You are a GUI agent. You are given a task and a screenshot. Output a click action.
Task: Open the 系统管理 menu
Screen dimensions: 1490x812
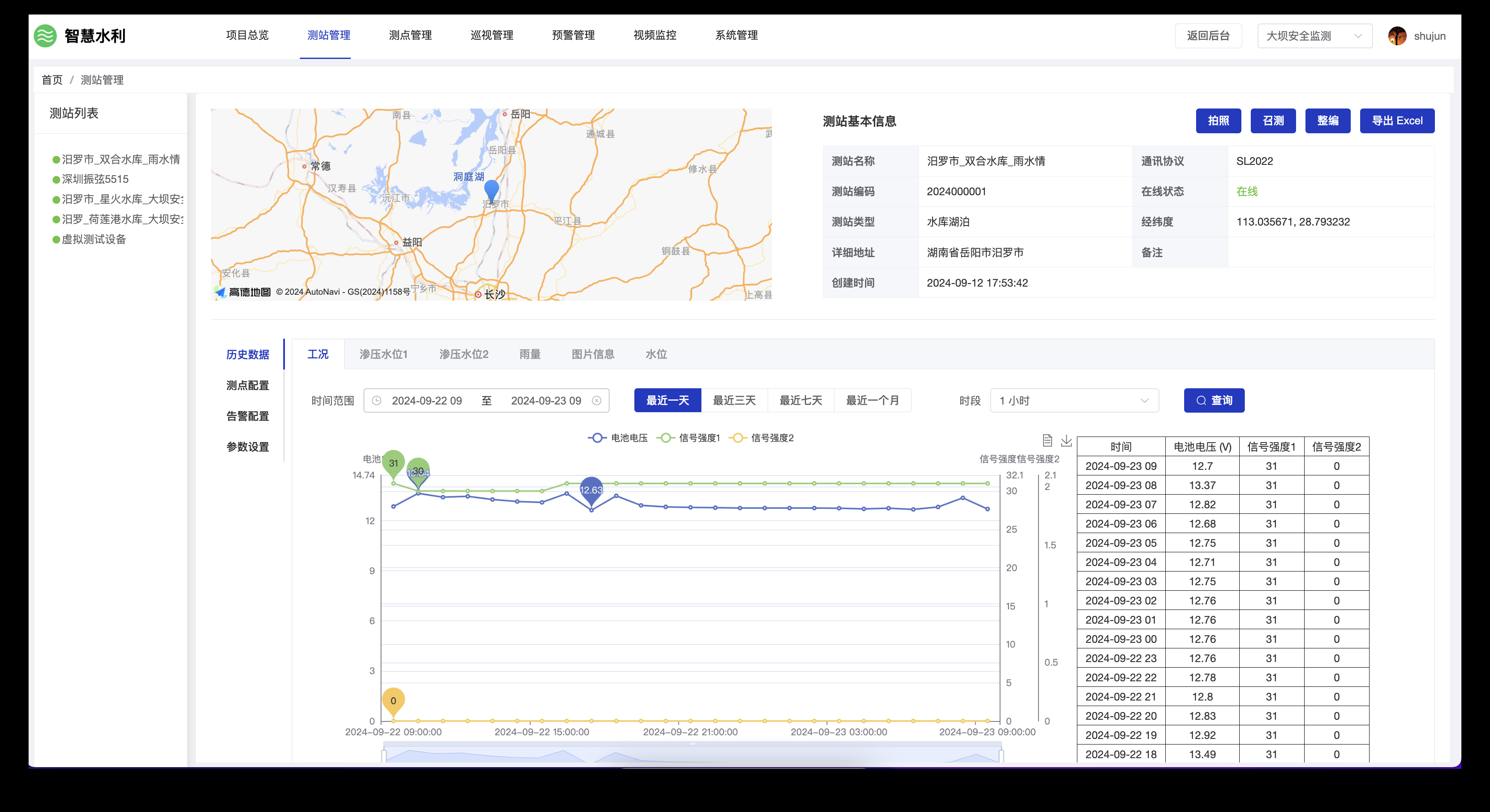[x=736, y=35]
